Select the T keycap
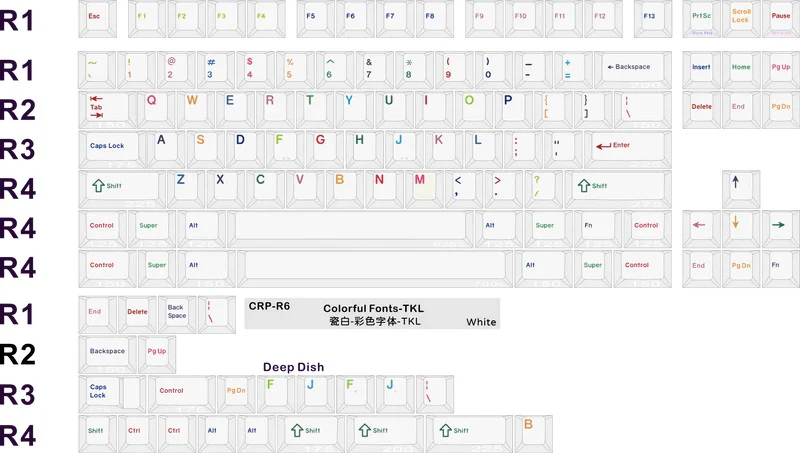Screen dimensions: 800x453 (316, 110)
